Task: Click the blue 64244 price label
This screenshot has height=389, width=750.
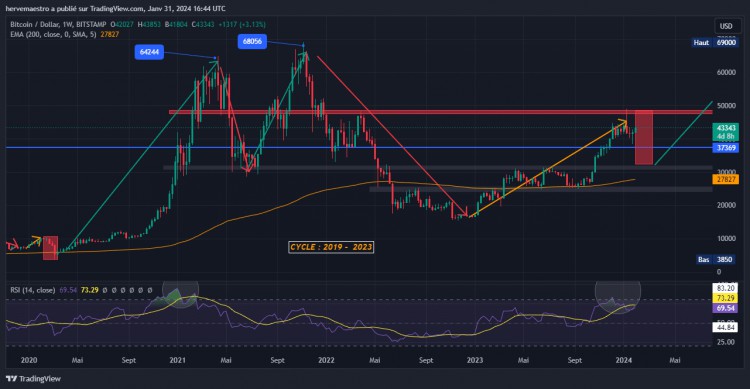Action: [149, 52]
